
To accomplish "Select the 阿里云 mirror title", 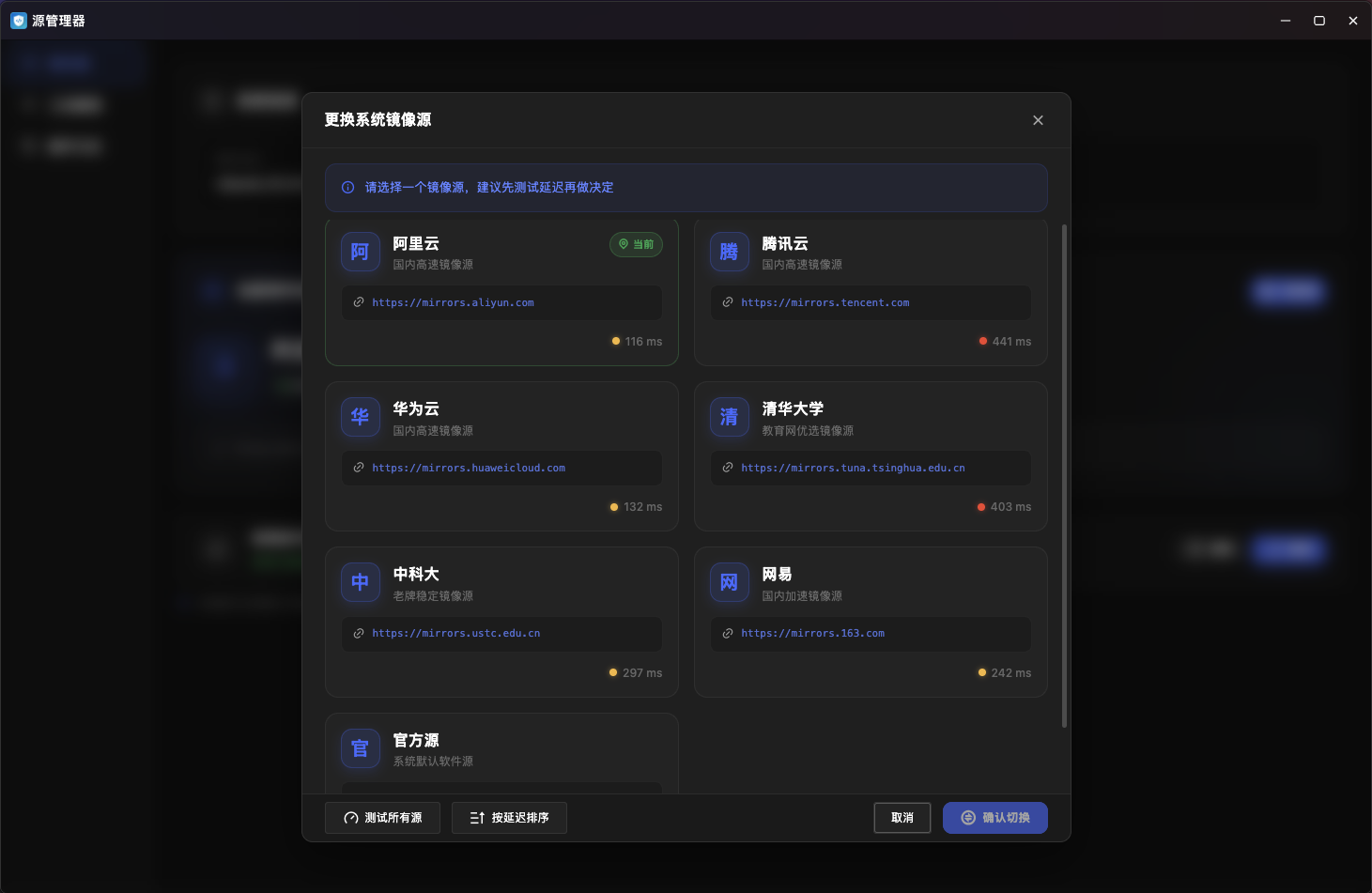I will (416, 243).
